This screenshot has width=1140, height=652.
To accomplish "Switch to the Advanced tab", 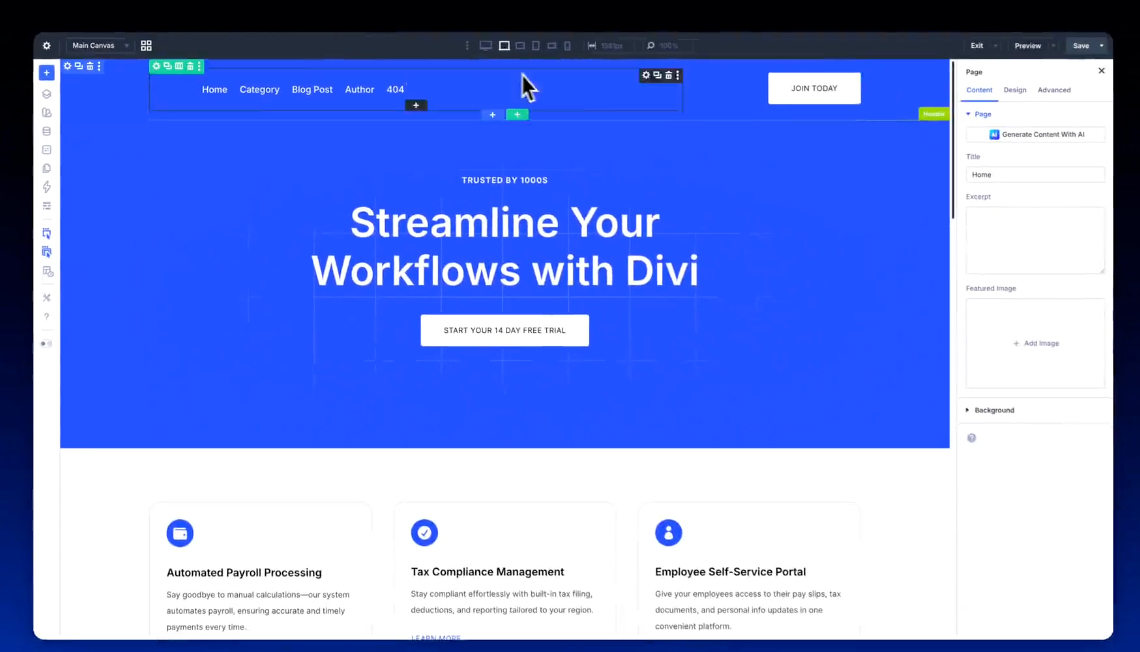I will tap(1054, 90).
